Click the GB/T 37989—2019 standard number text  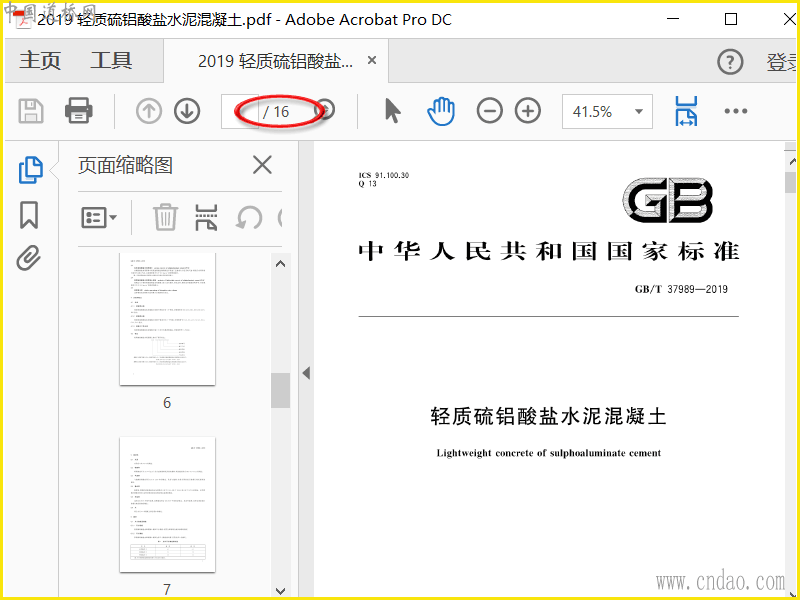click(x=681, y=289)
